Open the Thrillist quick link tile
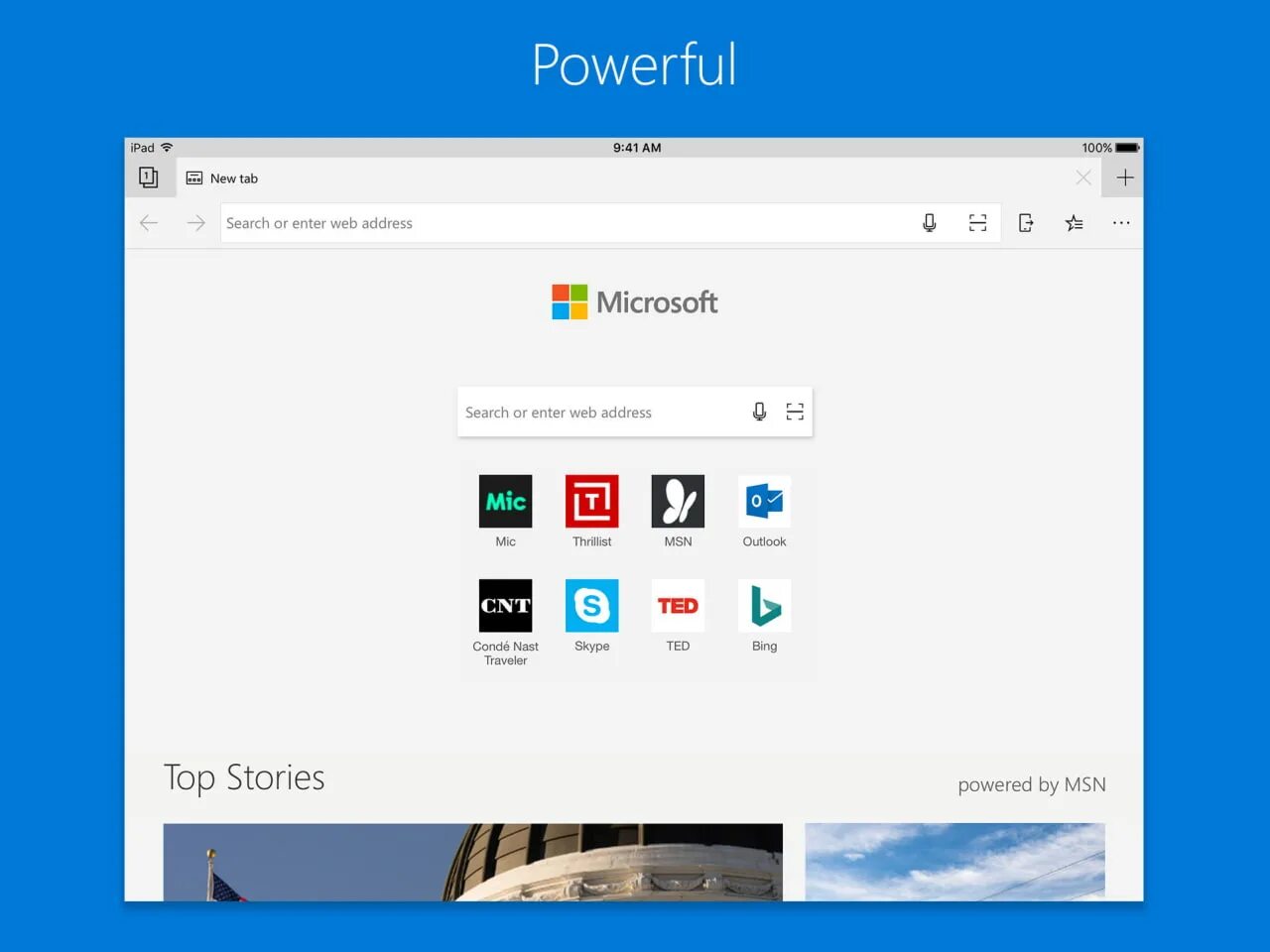Image resolution: width=1270 pixels, height=952 pixels. (x=591, y=501)
